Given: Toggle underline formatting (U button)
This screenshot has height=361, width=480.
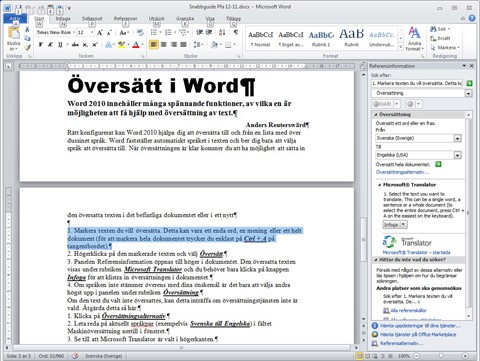Looking at the screenshot, I should pyautogui.click(x=60, y=44).
